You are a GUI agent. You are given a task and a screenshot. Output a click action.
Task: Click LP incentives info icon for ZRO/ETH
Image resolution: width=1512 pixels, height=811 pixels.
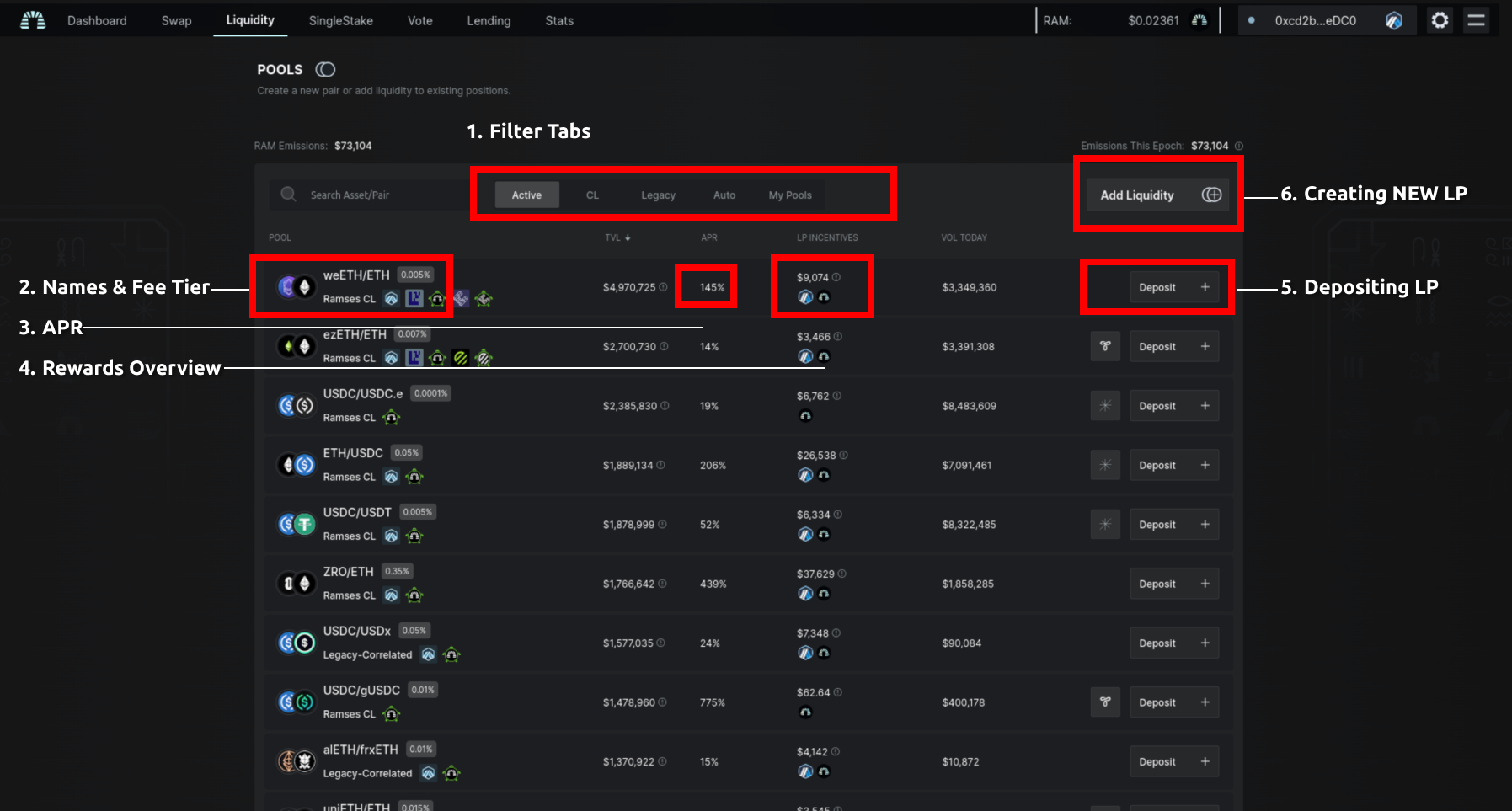coord(841,574)
